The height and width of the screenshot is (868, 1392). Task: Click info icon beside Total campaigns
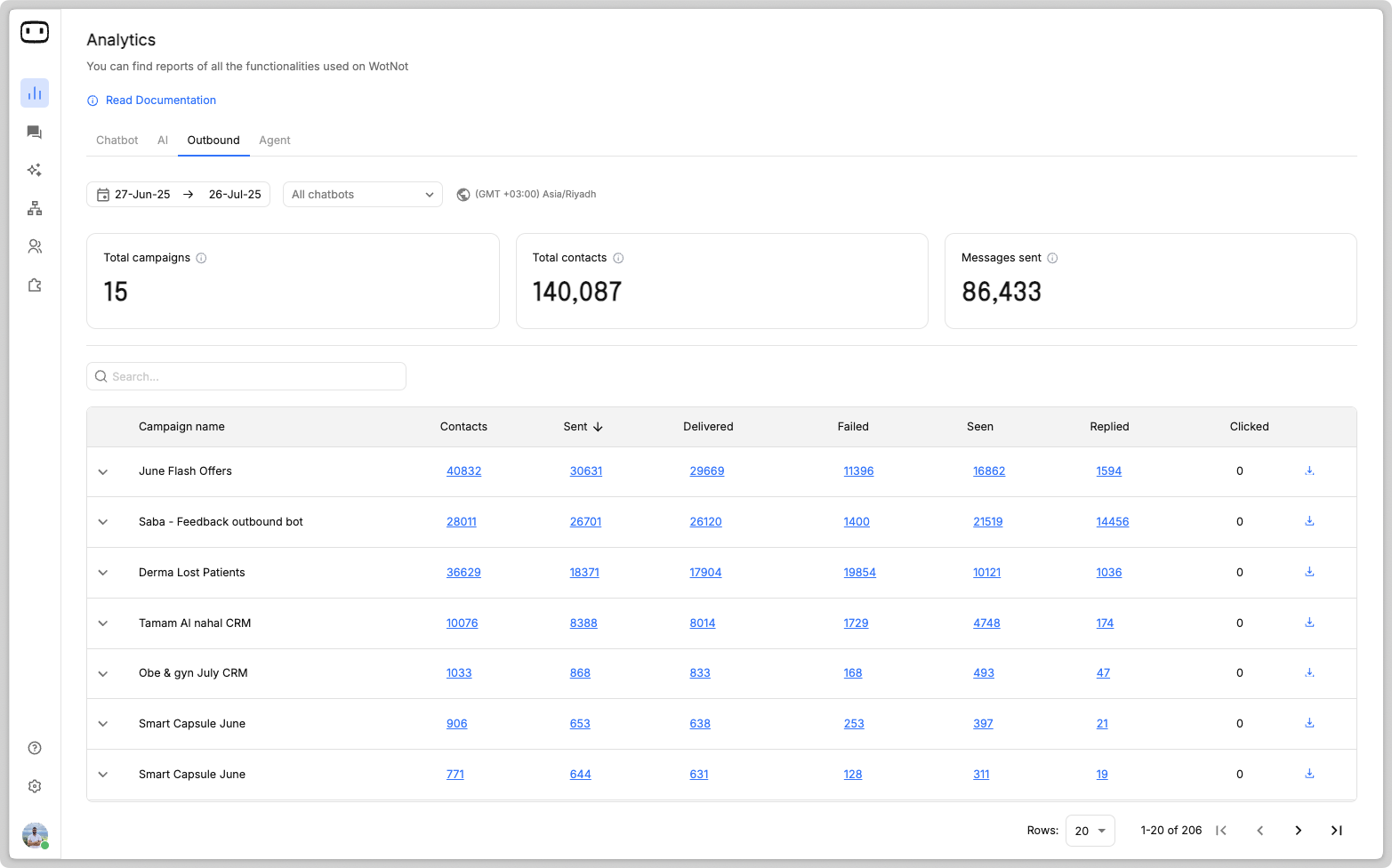201,258
